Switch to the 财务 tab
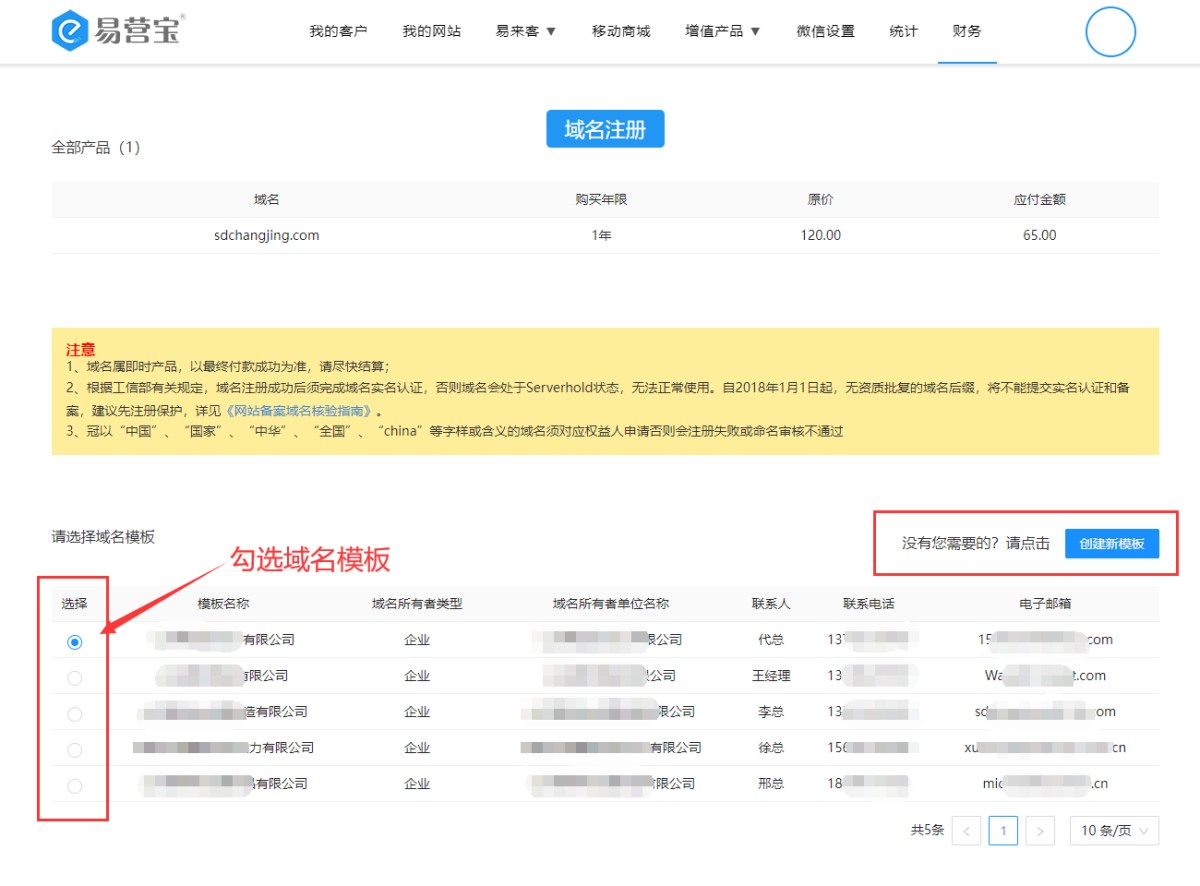This screenshot has height=886, width=1200. point(967,31)
